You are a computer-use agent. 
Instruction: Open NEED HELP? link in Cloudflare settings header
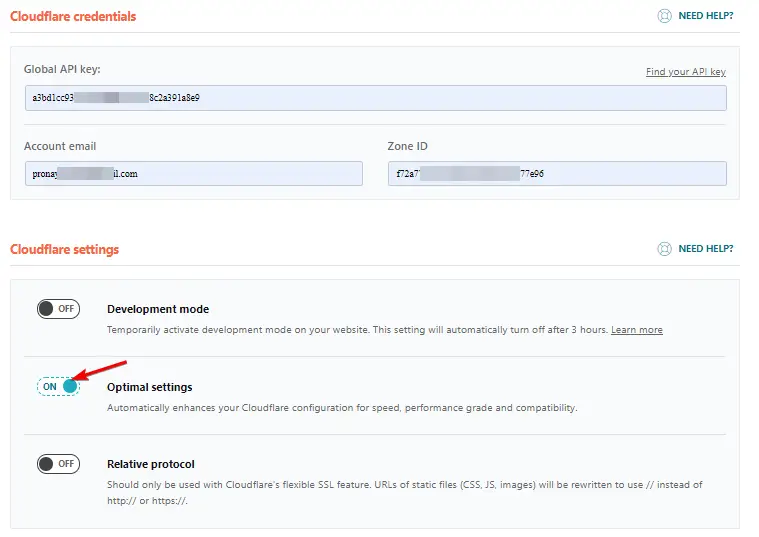(705, 249)
